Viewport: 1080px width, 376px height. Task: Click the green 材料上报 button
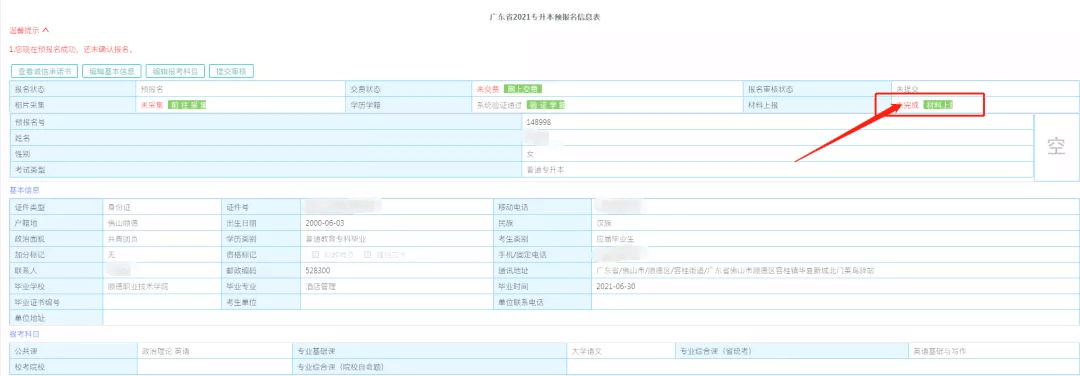tap(939, 105)
